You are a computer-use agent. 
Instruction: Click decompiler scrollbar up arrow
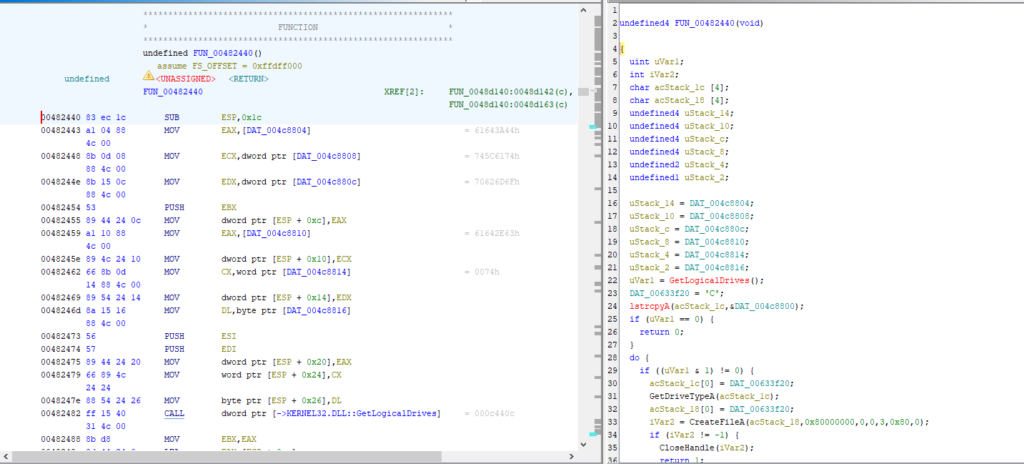pyautogui.click(x=1019, y=5)
